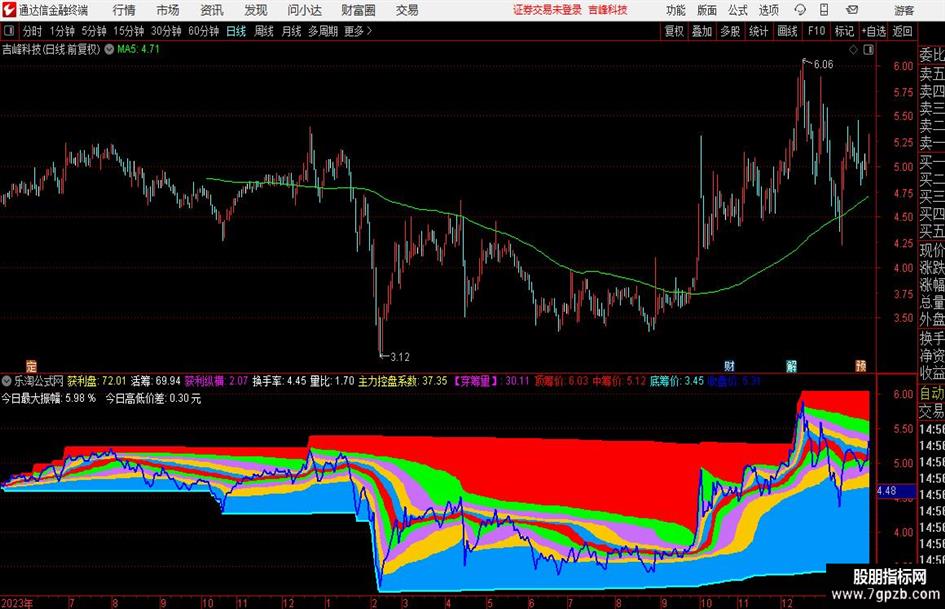Click the 3.12 low price label
This screenshot has height=609, width=945.
click(x=400, y=357)
